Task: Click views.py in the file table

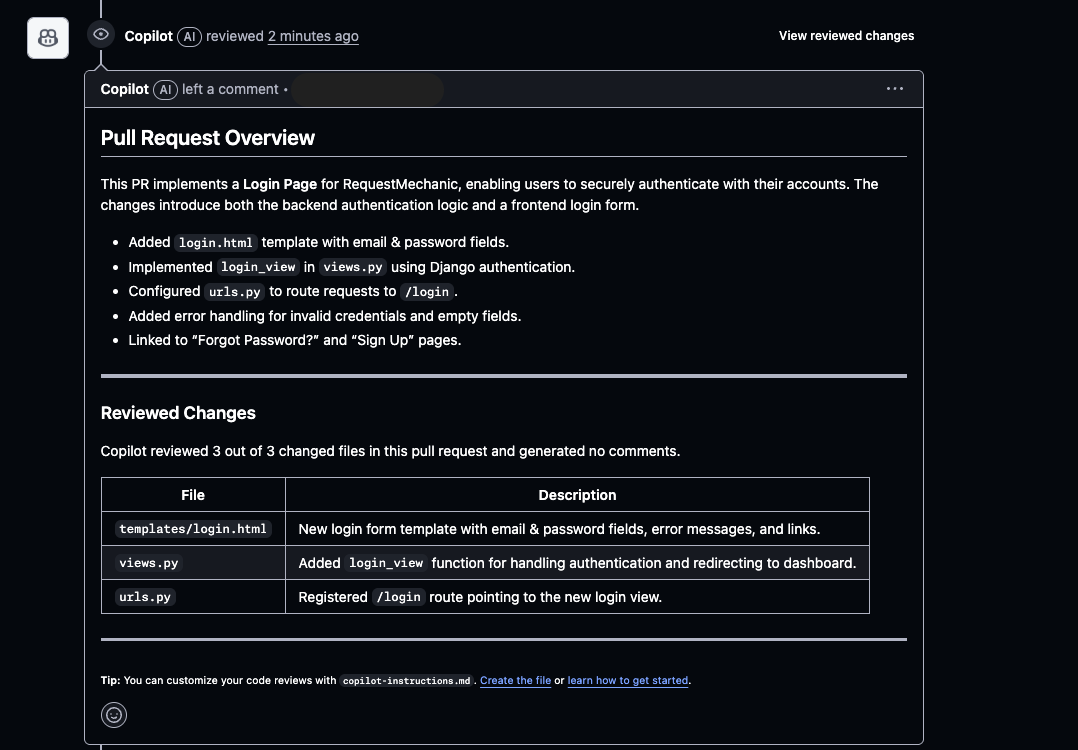Action: coord(148,563)
